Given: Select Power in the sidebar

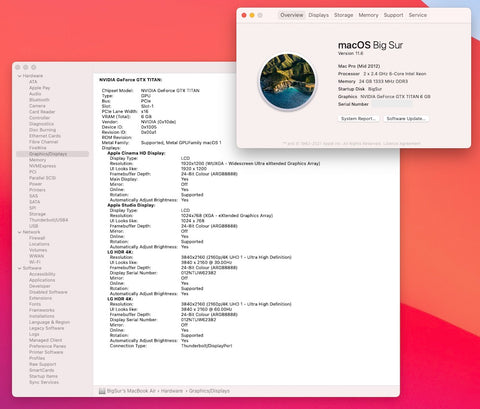Looking at the screenshot, I should [x=35, y=184].
